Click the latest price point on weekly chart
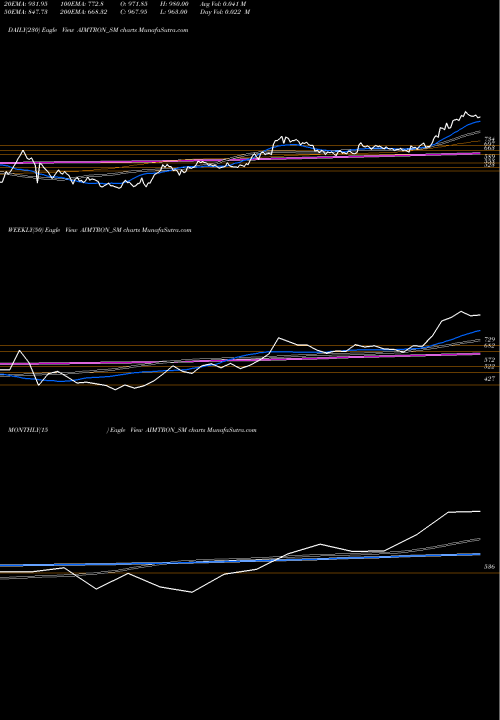500x720 pixels. coord(480,315)
